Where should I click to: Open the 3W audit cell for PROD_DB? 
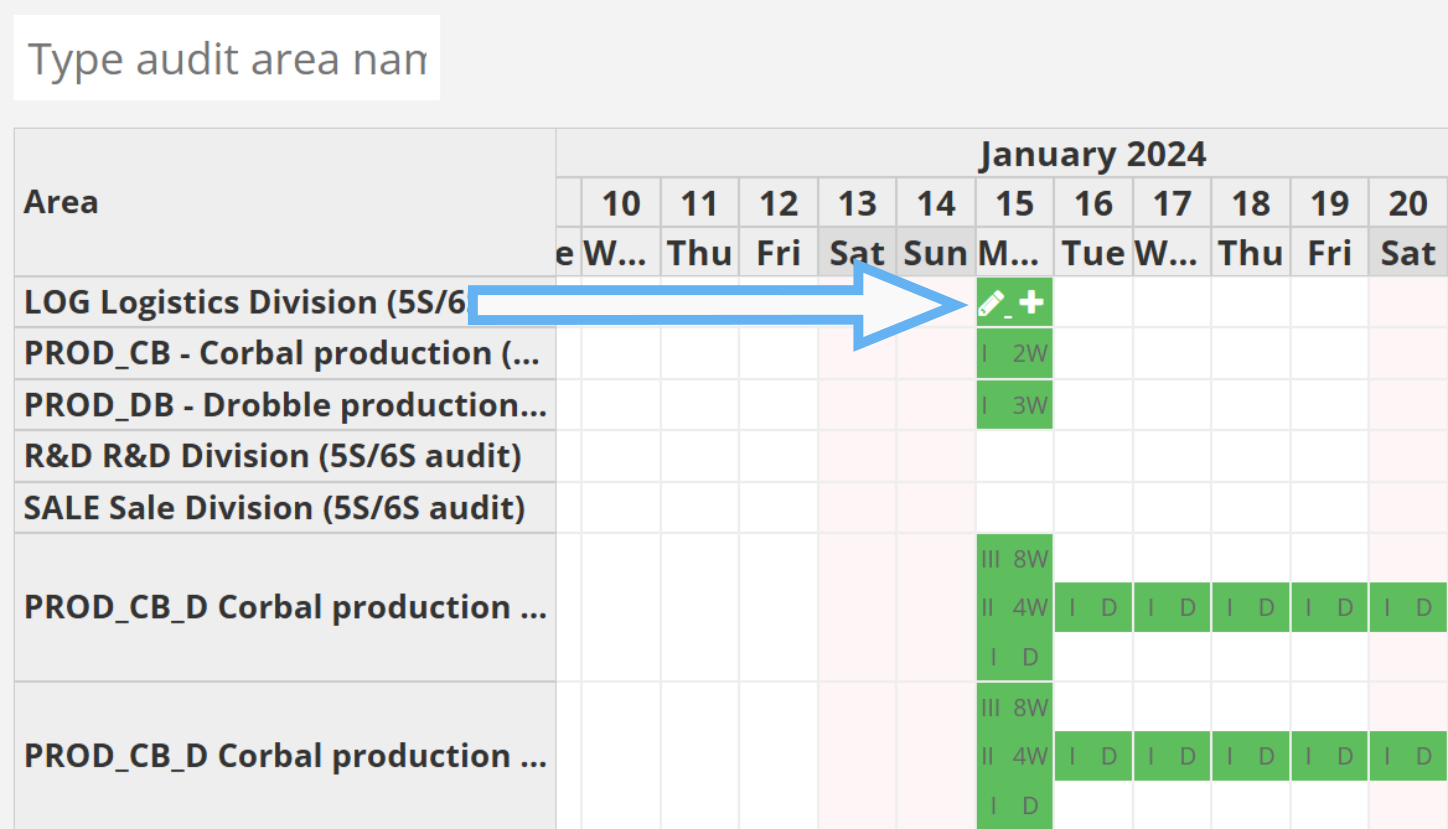(x=1014, y=405)
